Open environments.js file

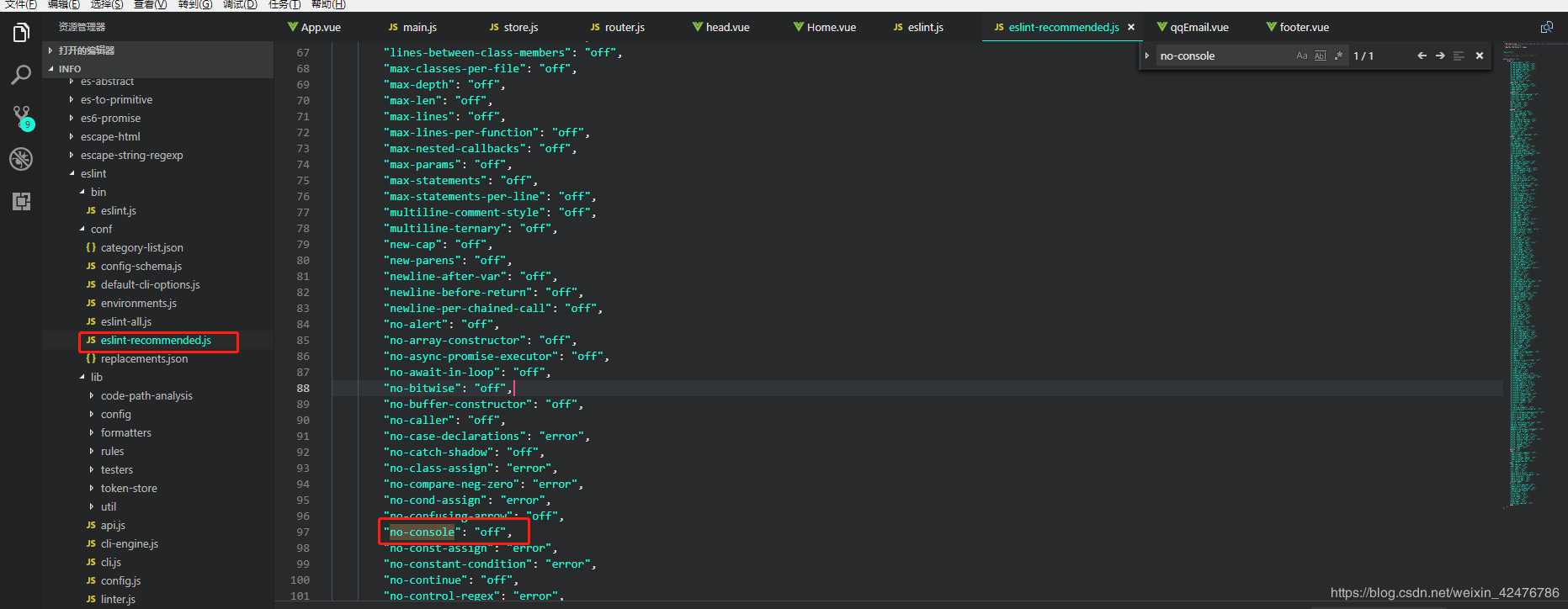click(138, 303)
